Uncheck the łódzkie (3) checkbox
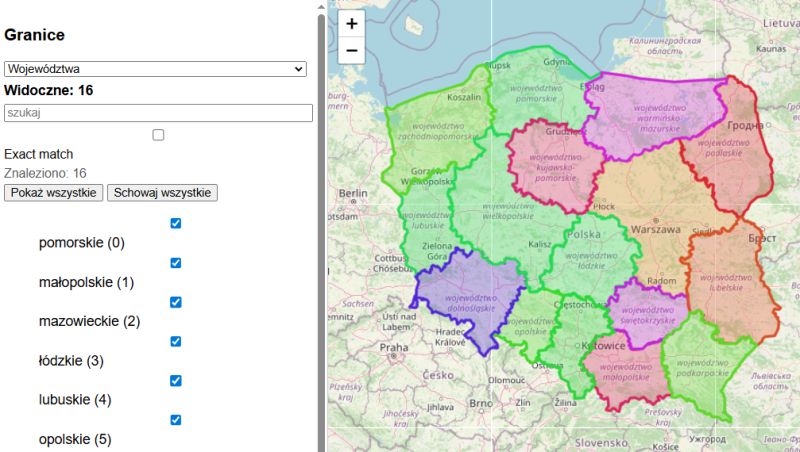Viewport: 800px width, 452px height. tap(176, 341)
